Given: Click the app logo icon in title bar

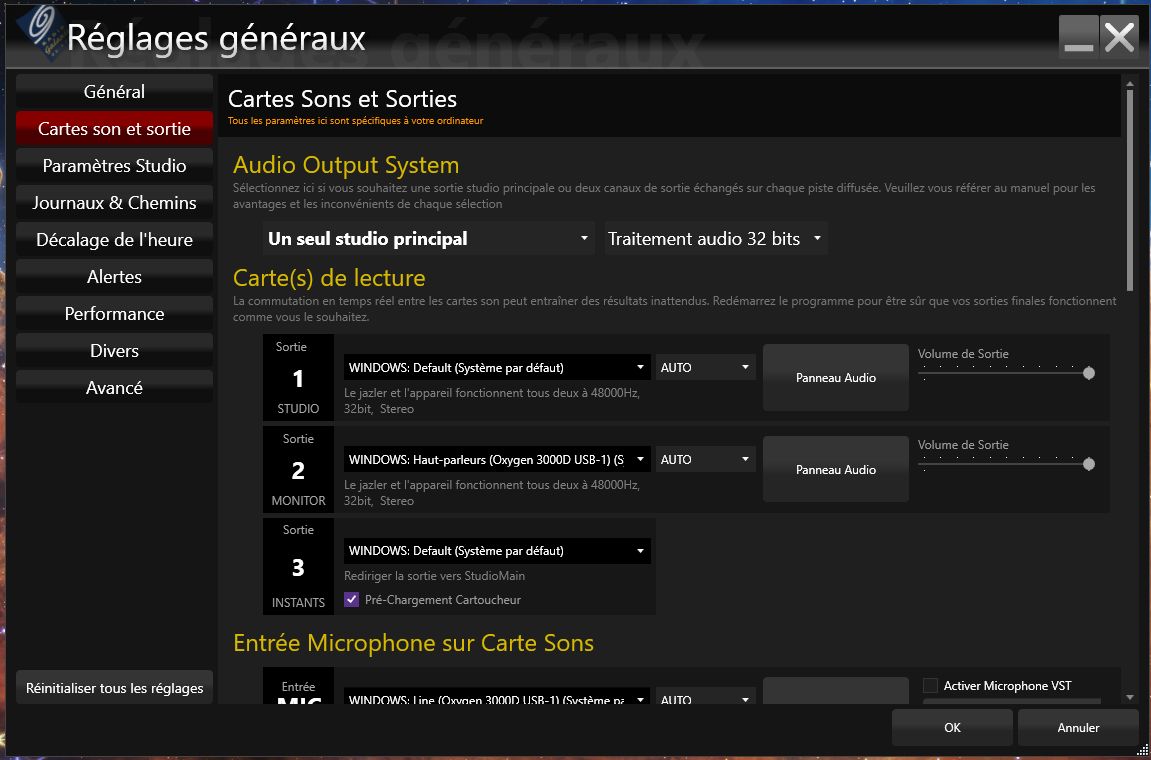Looking at the screenshot, I should click(x=39, y=35).
